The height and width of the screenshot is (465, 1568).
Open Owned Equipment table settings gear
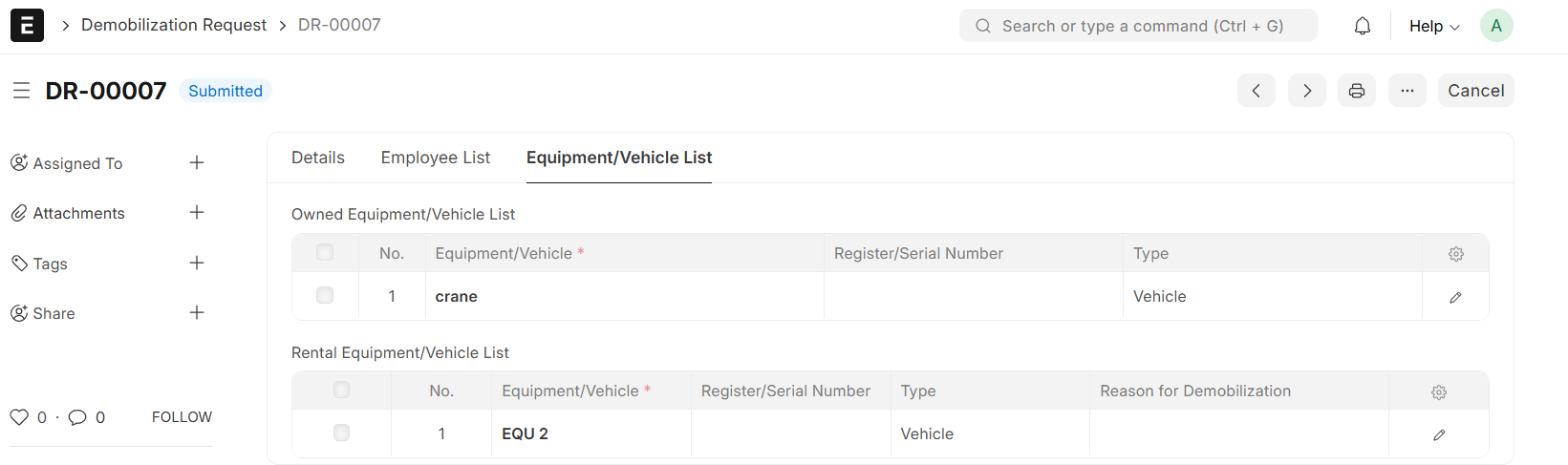pyautogui.click(x=1455, y=254)
